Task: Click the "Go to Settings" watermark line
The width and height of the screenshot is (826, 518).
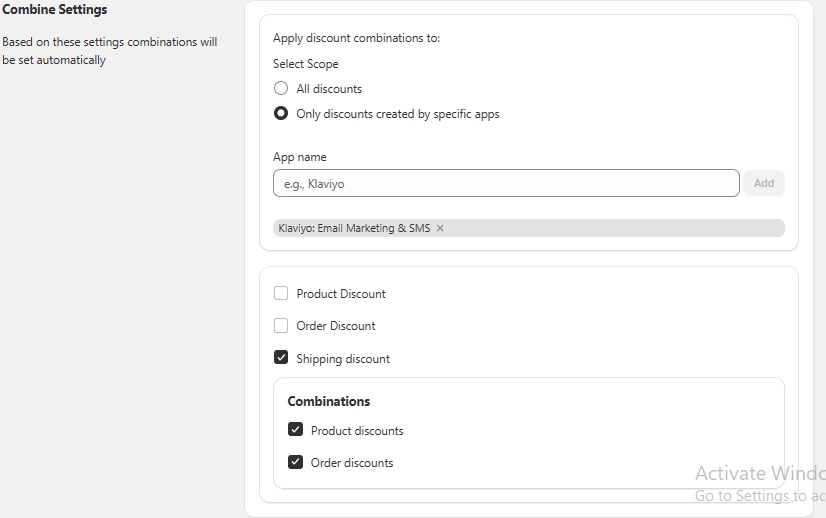Action: (760, 496)
